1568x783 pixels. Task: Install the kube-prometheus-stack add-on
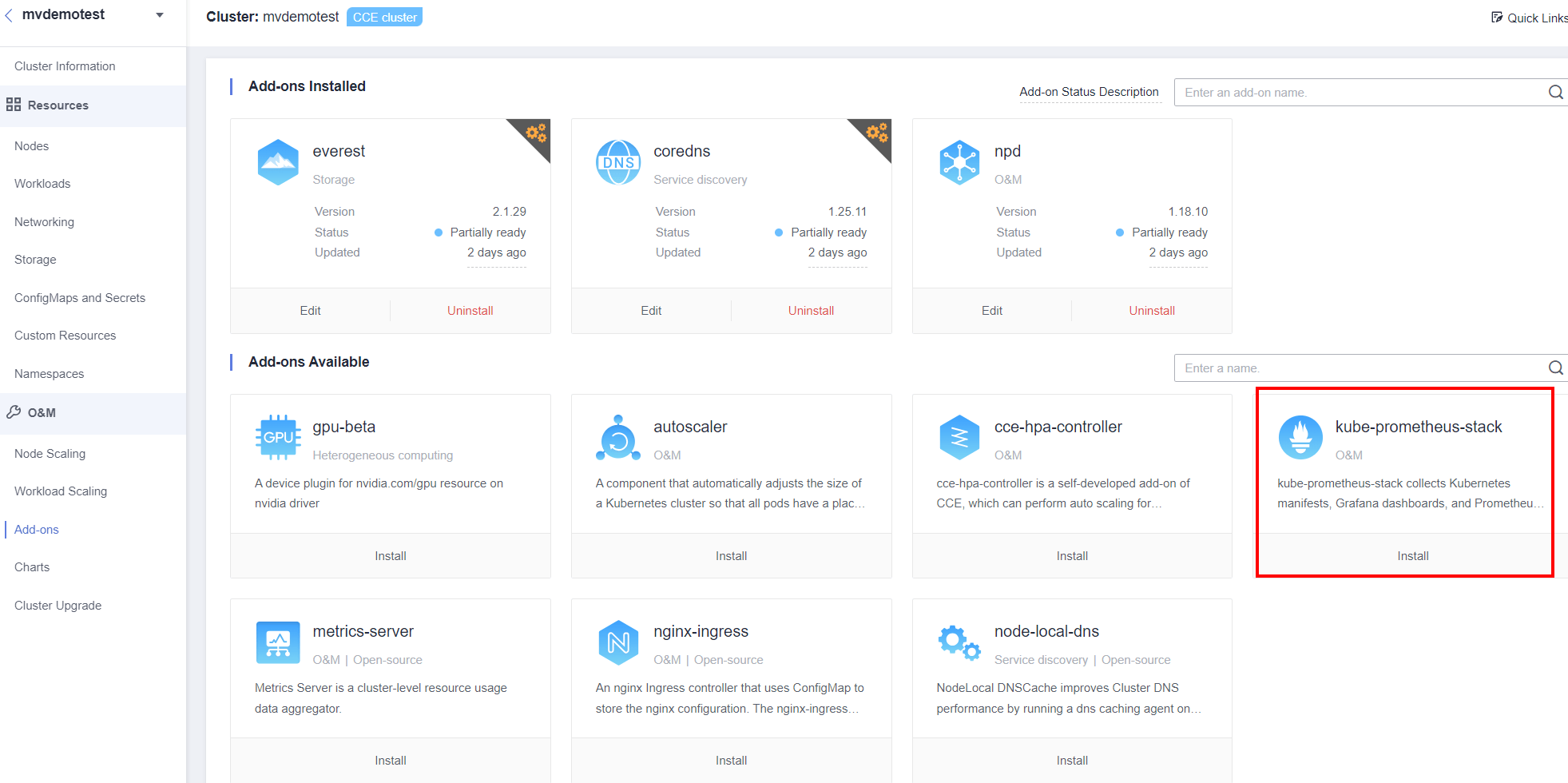1412,556
